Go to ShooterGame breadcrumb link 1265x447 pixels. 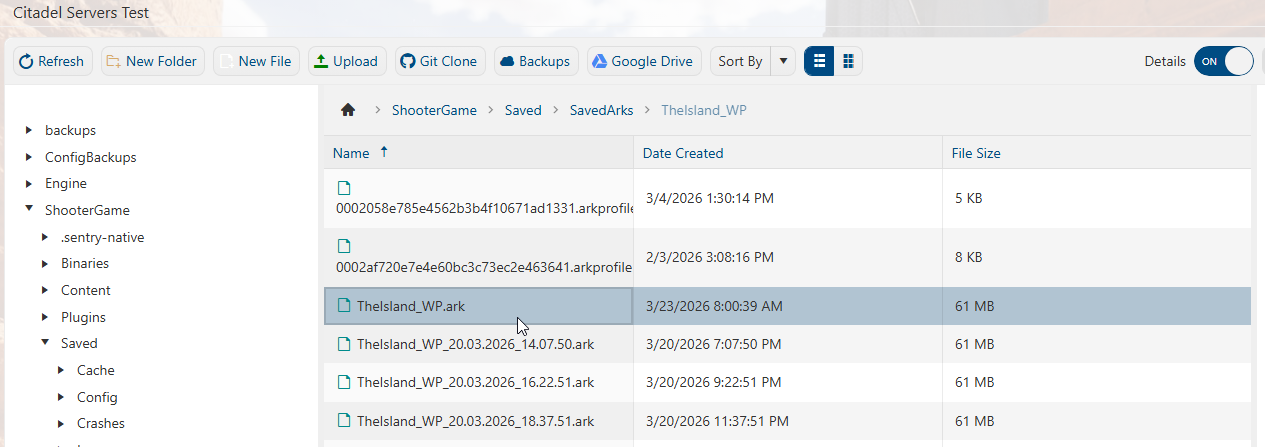point(434,110)
